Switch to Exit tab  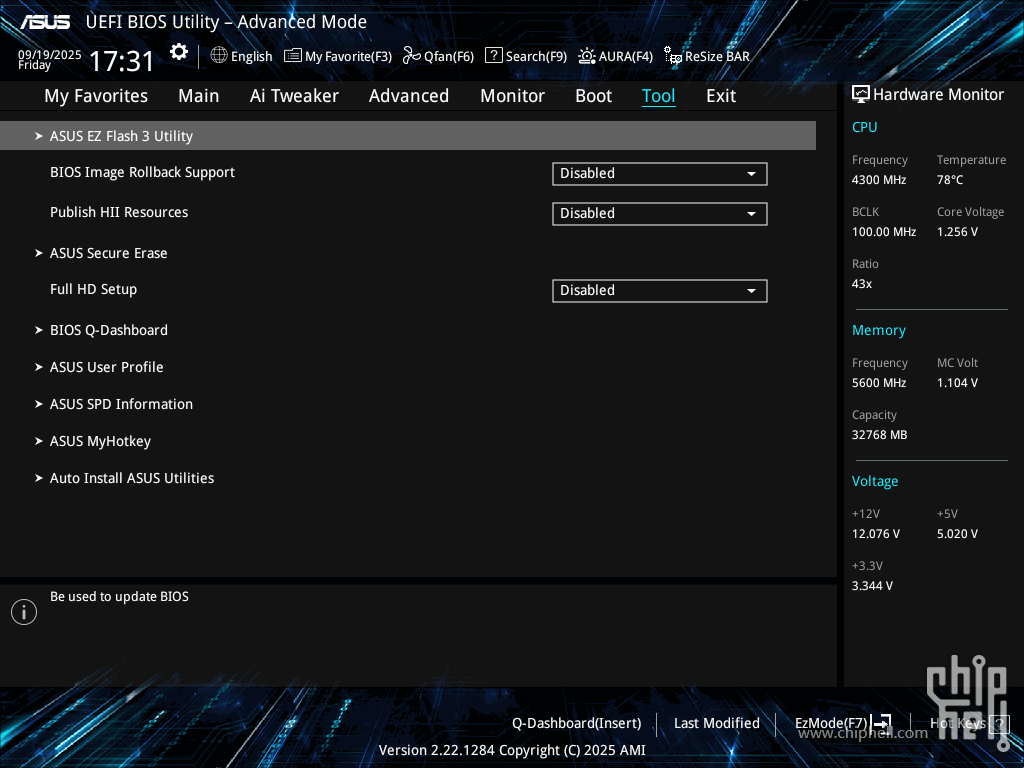click(721, 96)
